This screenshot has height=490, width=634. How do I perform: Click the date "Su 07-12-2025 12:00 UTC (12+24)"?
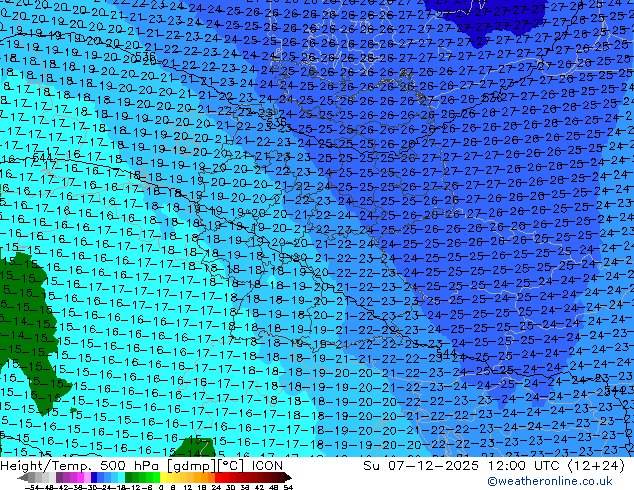point(494,466)
